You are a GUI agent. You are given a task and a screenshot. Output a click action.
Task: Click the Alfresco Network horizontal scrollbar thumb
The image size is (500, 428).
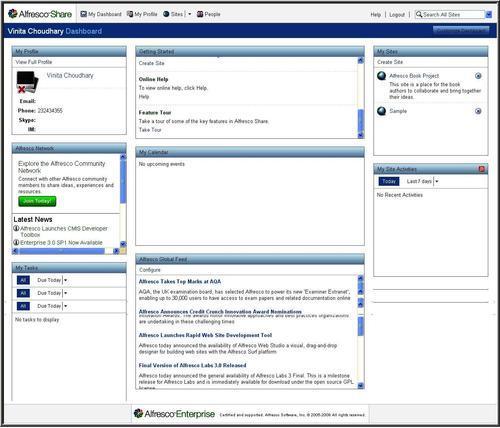62,251
